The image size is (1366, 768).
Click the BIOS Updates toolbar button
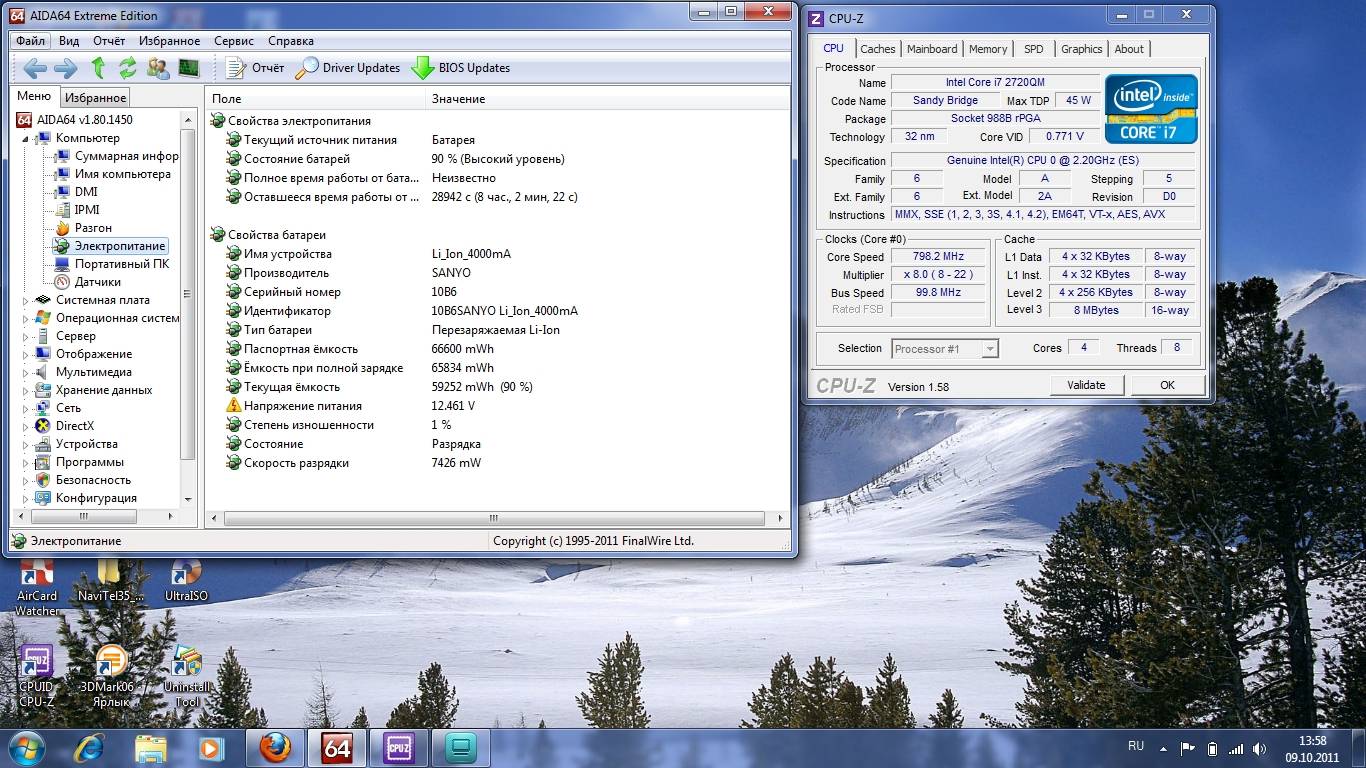coord(461,68)
